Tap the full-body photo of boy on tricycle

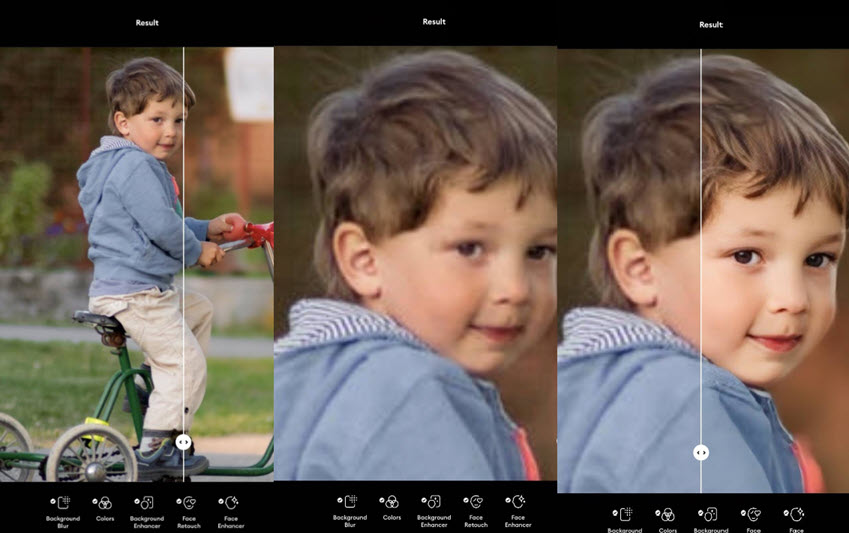[x=136, y=264]
